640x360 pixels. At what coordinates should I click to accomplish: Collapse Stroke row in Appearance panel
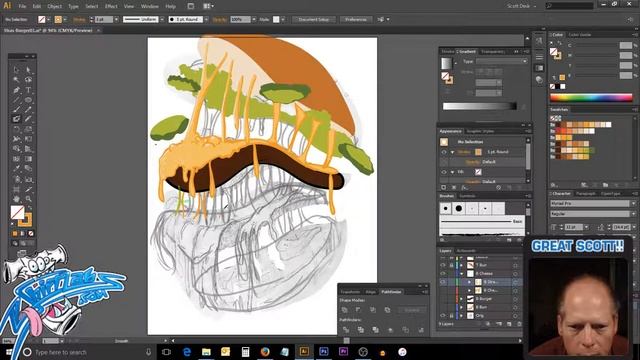pos(452,152)
